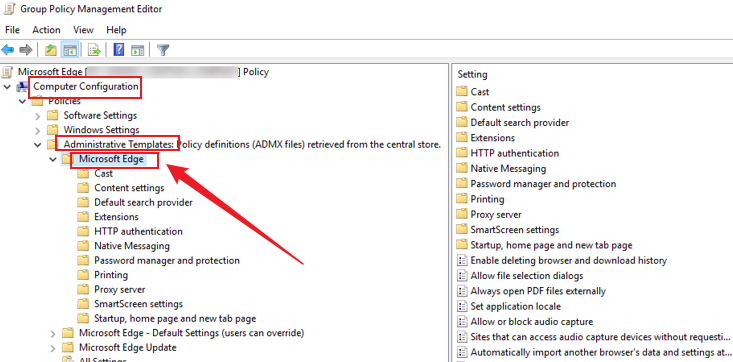Click the policy icon beside Always open PDF files externally
733x362 pixels.
pyautogui.click(x=462, y=291)
